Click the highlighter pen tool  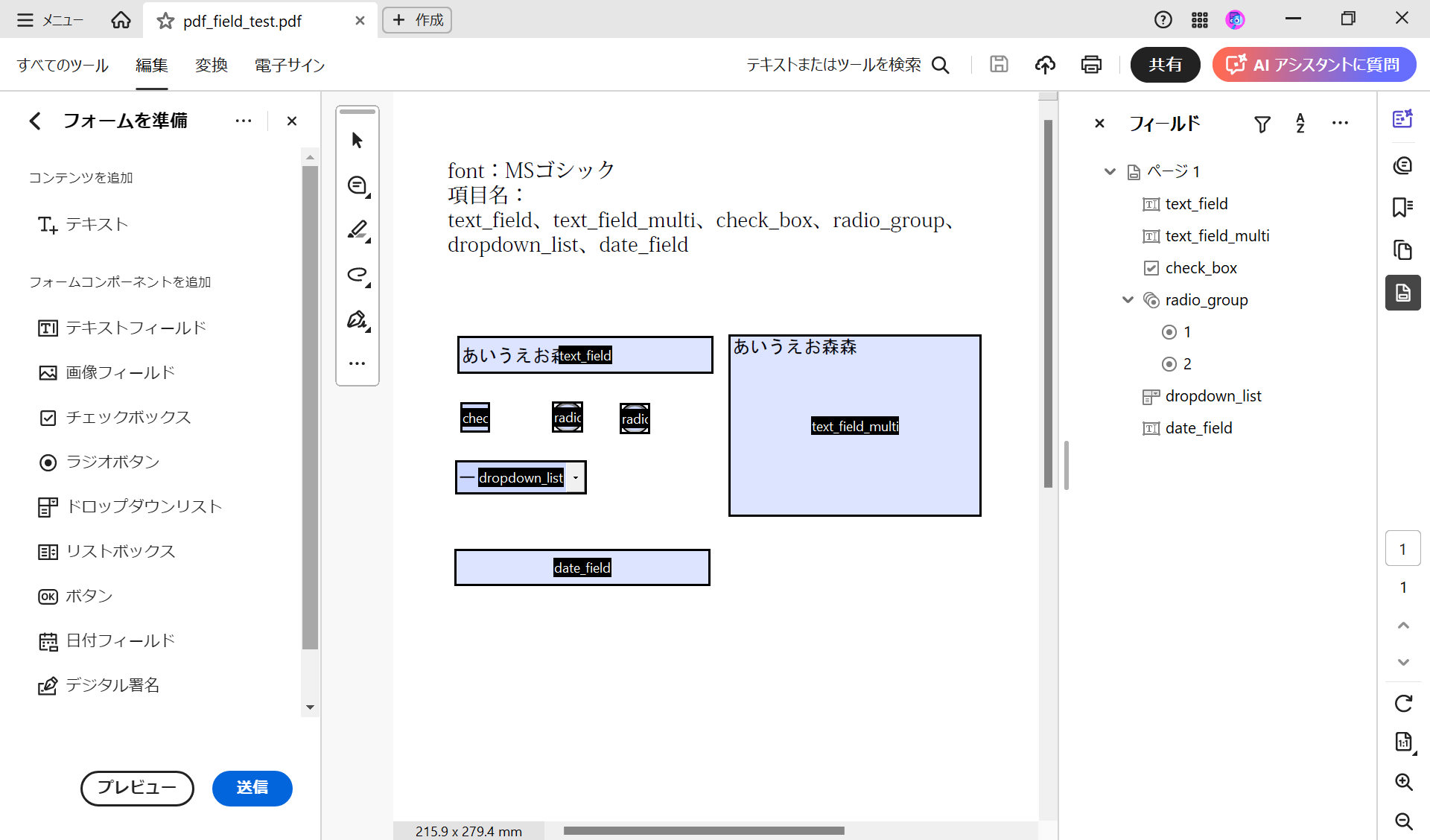[357, 230]
